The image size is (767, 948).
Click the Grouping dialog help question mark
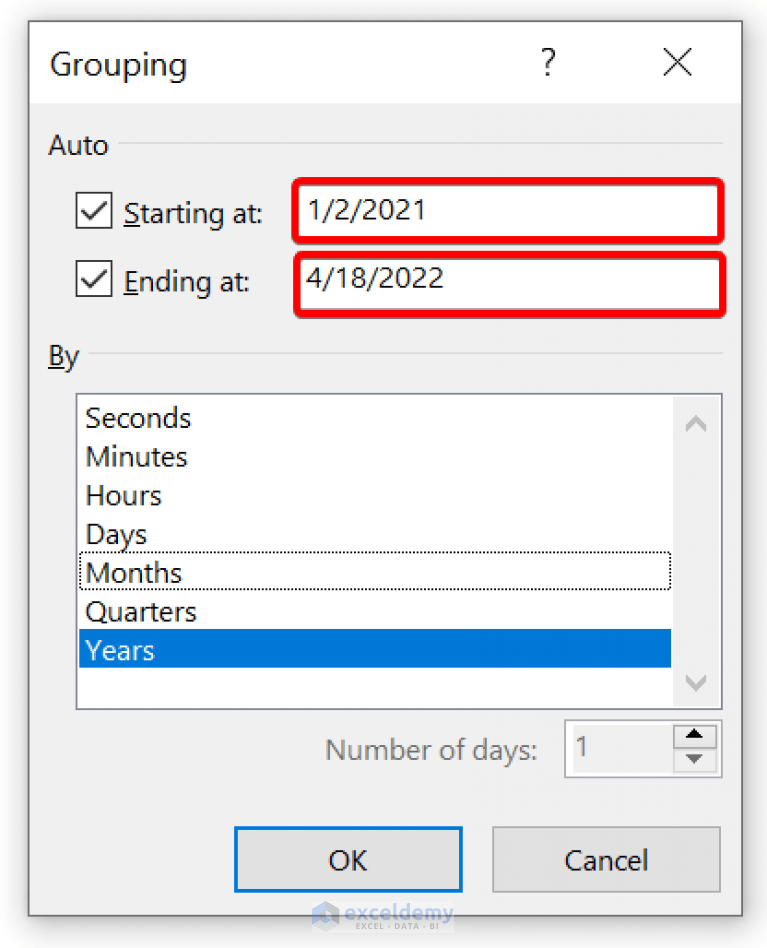(x=548, y=62)
